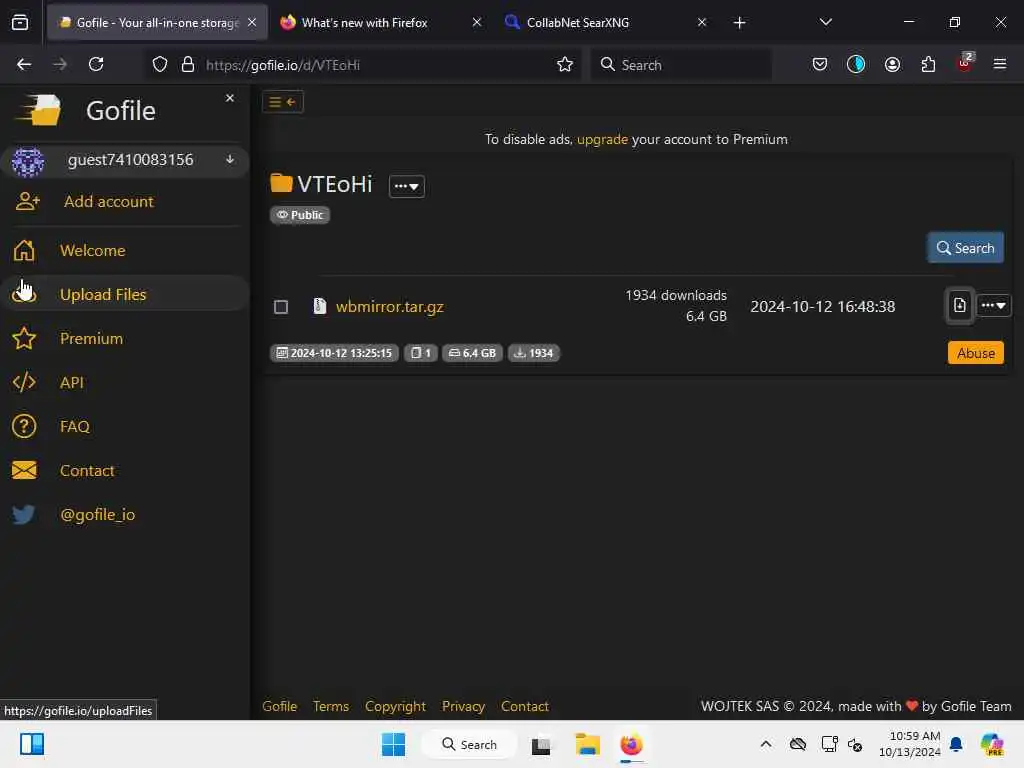Open the Extensions puzzle icon
Viewport: 1024px width, 768px height.
coord(928,65)
